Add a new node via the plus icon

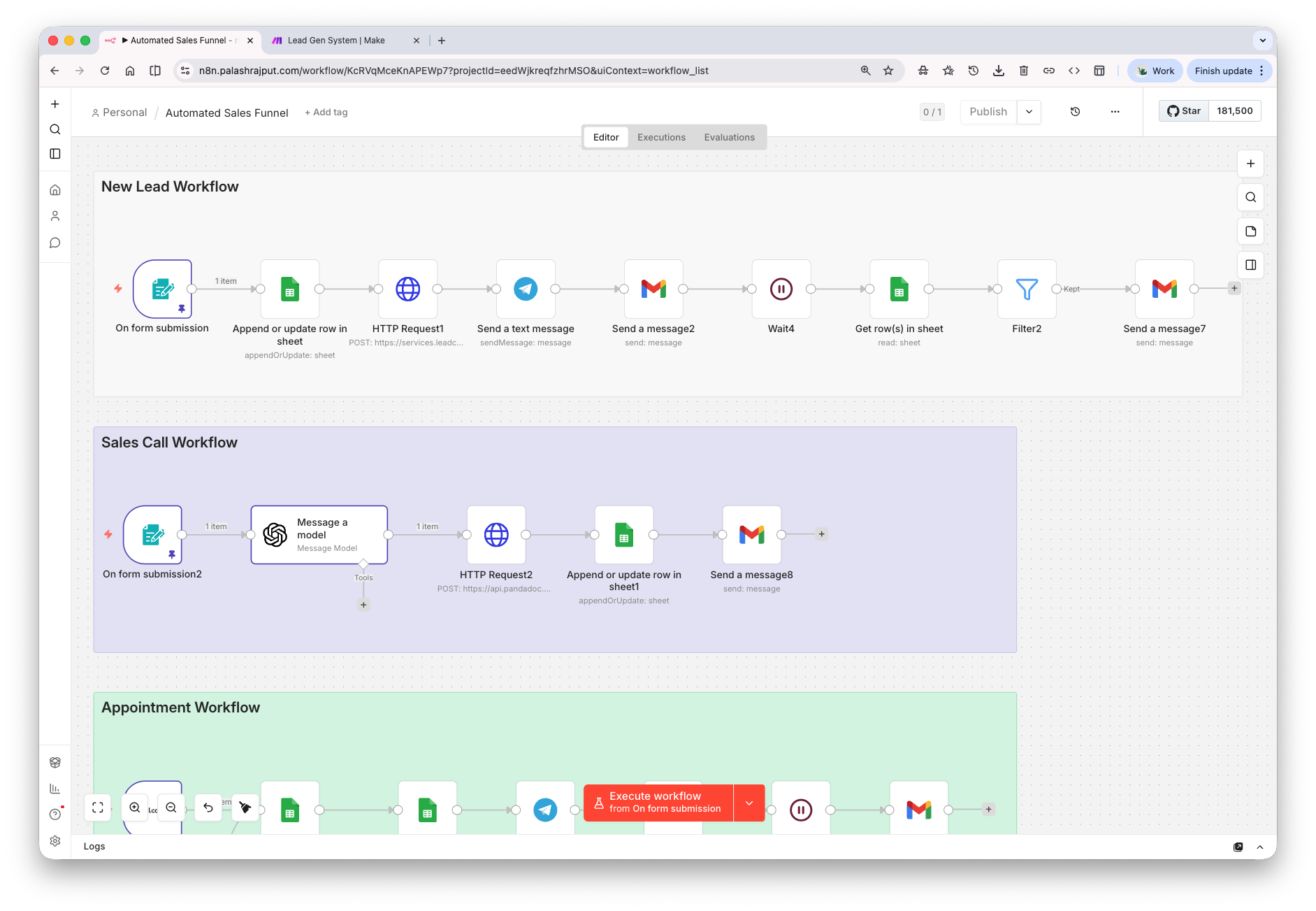tap(1250, 164)
